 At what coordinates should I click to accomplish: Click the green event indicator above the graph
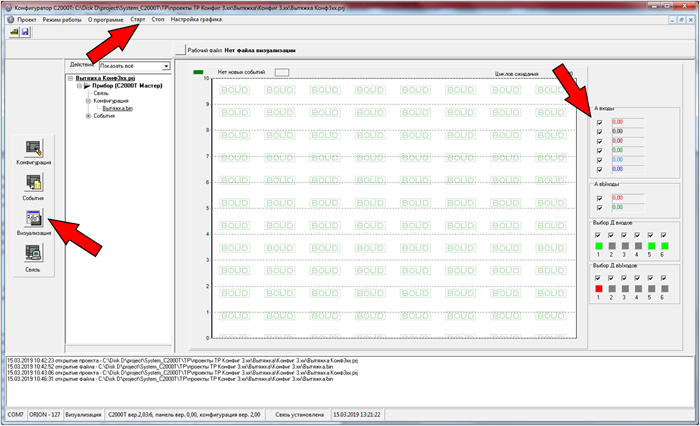pos(198,72)
